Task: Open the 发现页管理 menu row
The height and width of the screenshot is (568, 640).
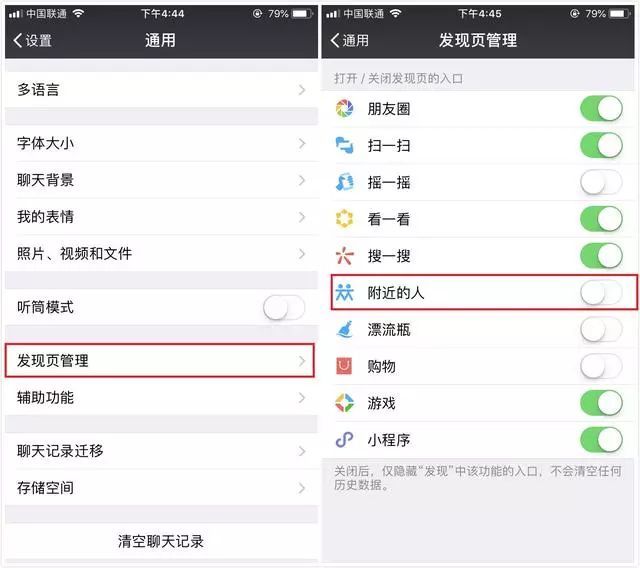Action: (x=160, y=360)
